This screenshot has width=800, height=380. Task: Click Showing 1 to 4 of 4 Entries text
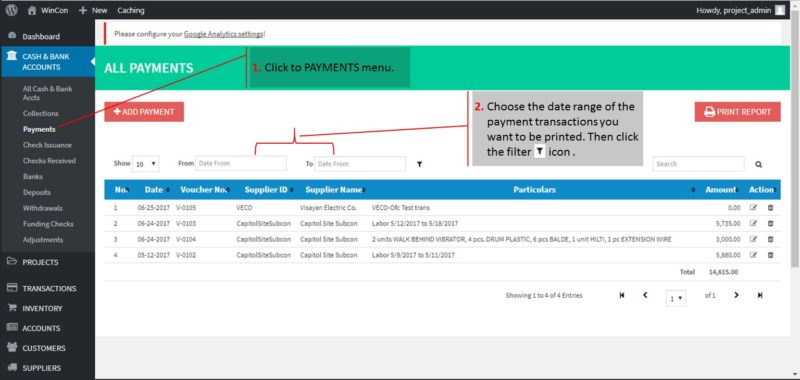tap(544, 295)
